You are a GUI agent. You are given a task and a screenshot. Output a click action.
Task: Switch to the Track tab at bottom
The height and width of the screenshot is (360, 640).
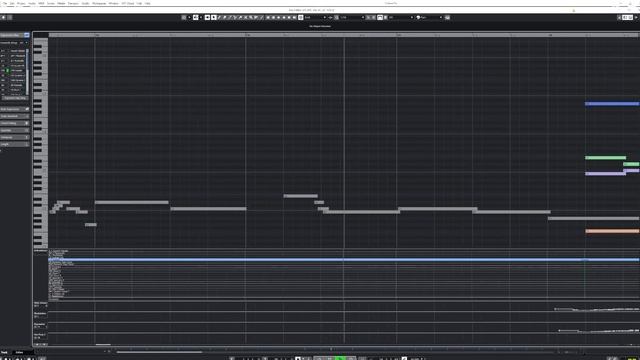[x=4, y=352]
